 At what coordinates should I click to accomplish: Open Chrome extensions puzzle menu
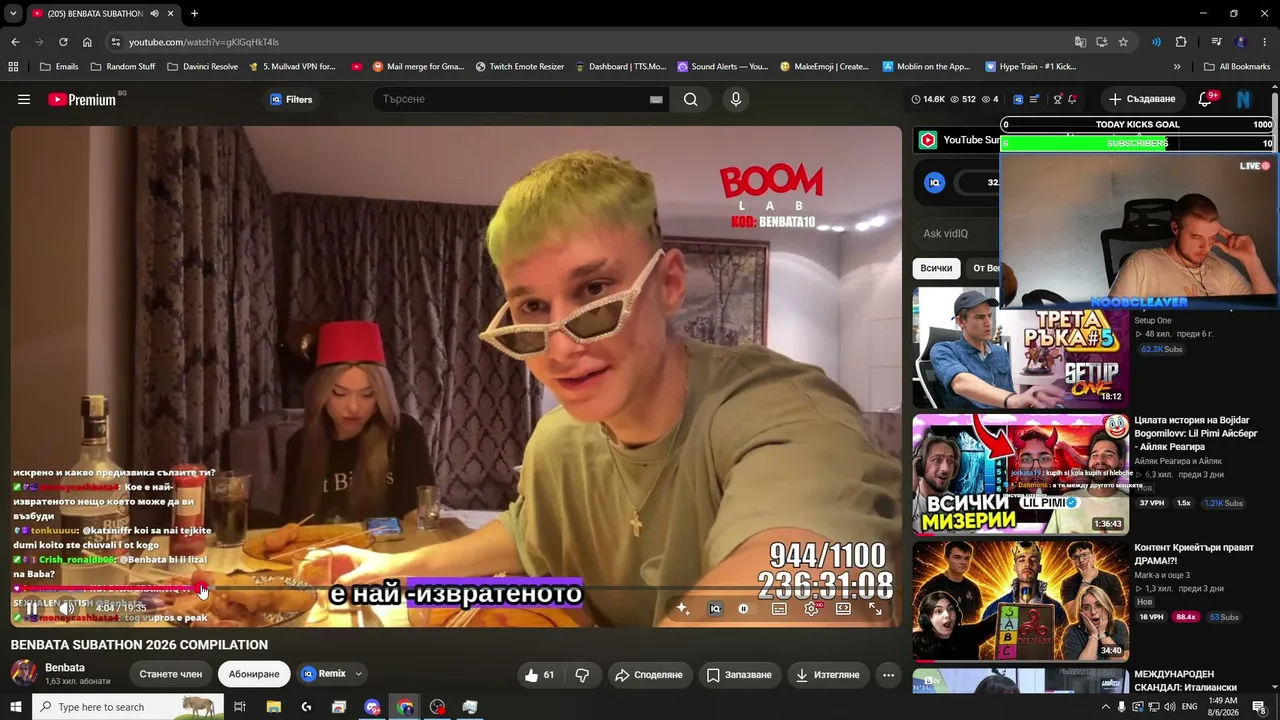point(1181,42)
